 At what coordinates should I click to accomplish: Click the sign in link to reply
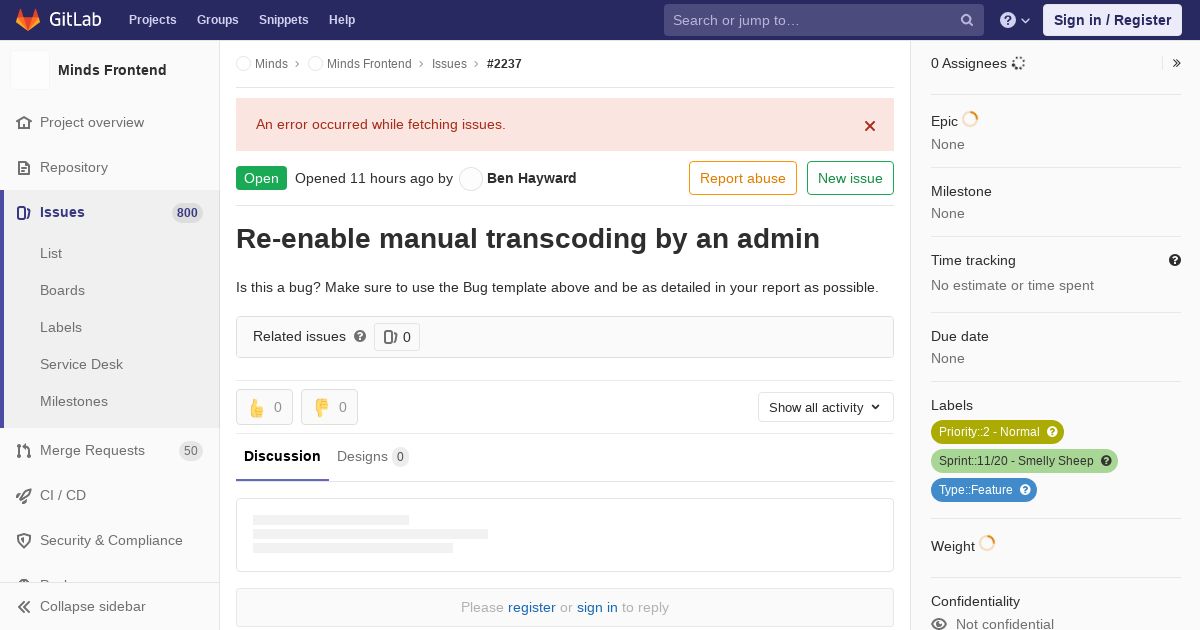click(x=597, y=607)
